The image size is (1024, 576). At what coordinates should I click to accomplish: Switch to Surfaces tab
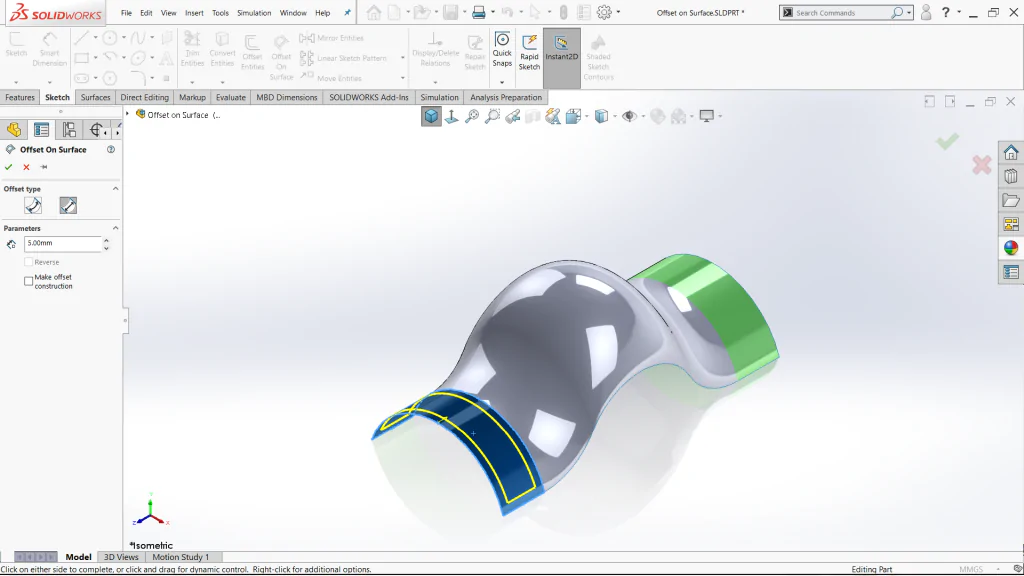point(95,97)
